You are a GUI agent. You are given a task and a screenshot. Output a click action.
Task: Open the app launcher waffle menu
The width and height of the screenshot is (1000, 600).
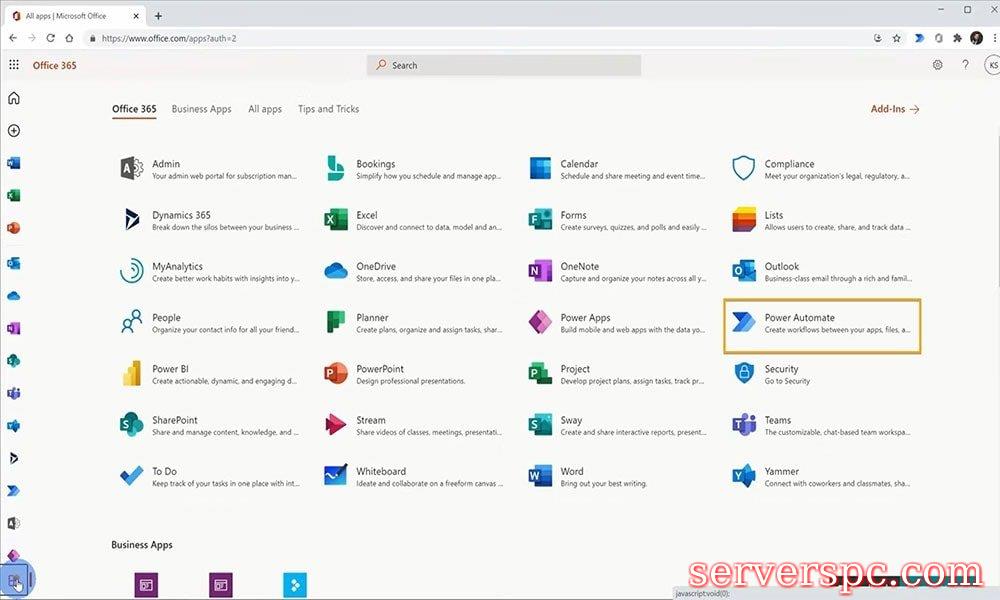click(x=14, y=65)
